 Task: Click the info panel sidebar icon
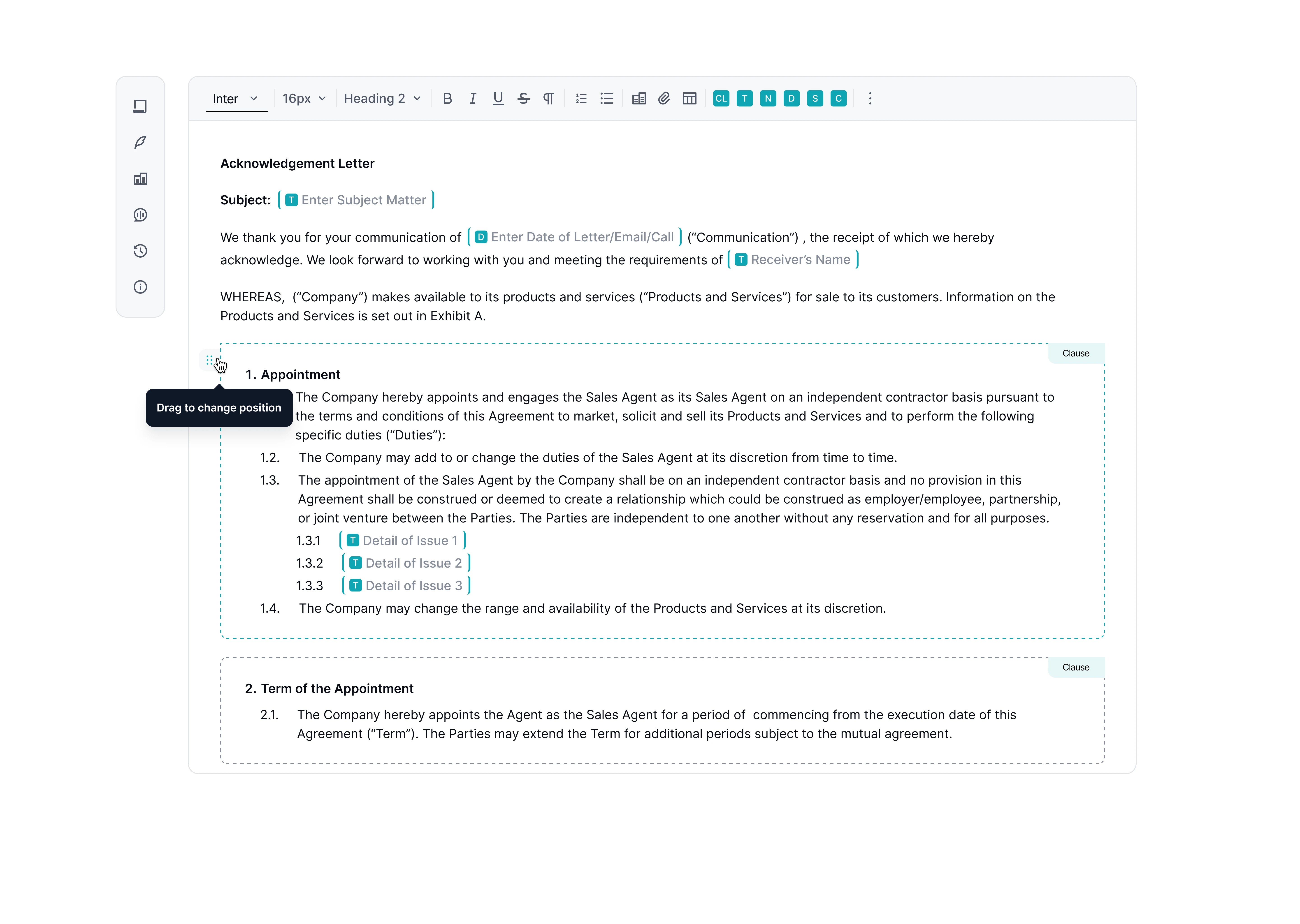(140, 288)
